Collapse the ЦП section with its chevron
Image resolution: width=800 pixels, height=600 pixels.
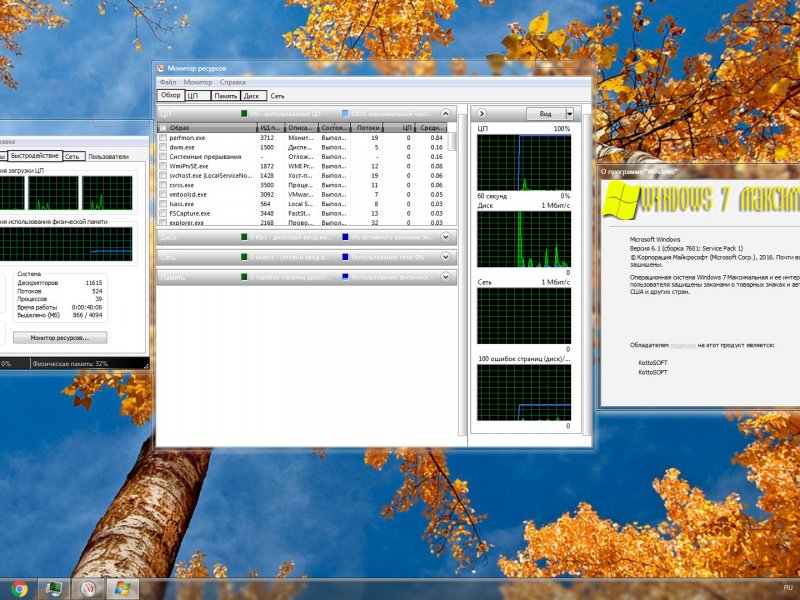click(x=445, y=113)
